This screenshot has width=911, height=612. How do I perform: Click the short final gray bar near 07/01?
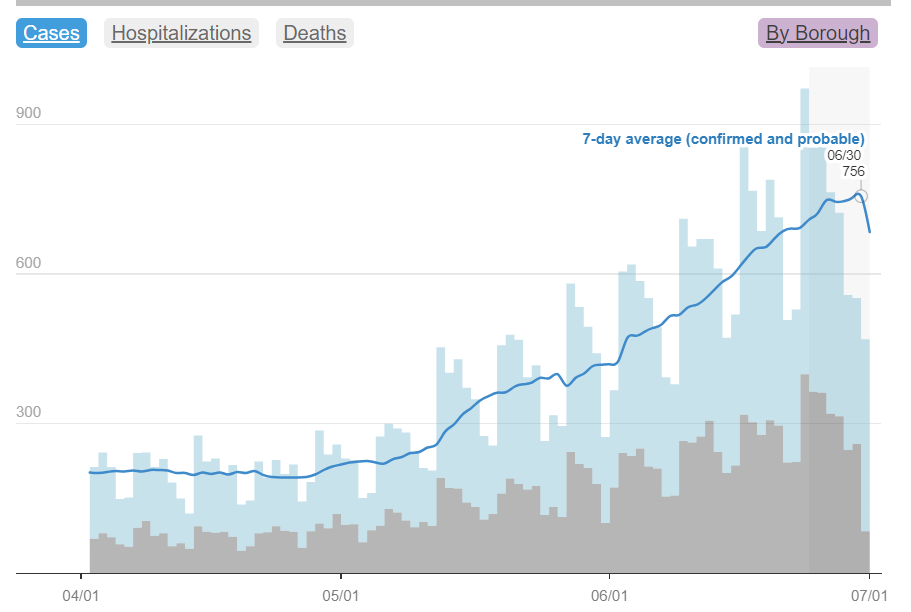[x=865, y=552]
